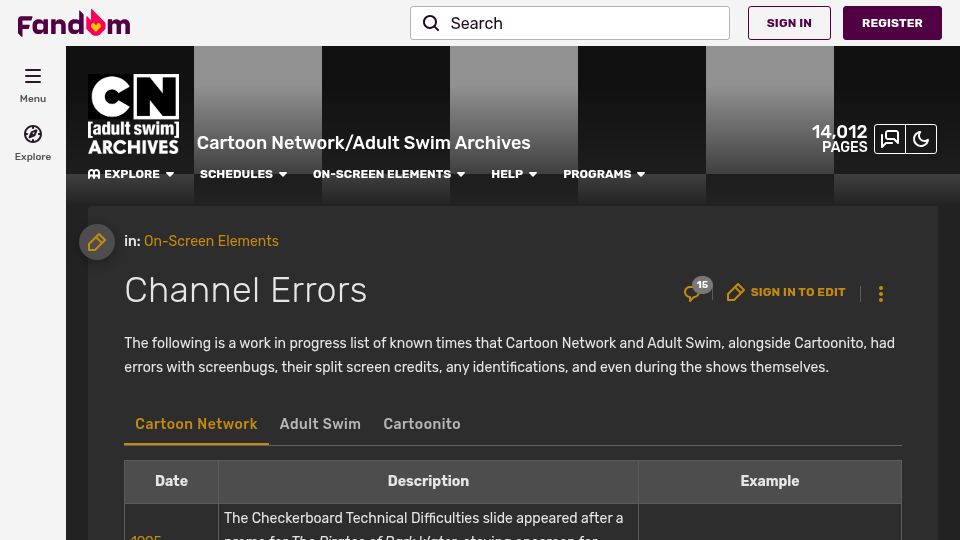Click the round edit pencil button
This screenshot has width=960, height=540.
pyautogui.click(x=97, y=242)
